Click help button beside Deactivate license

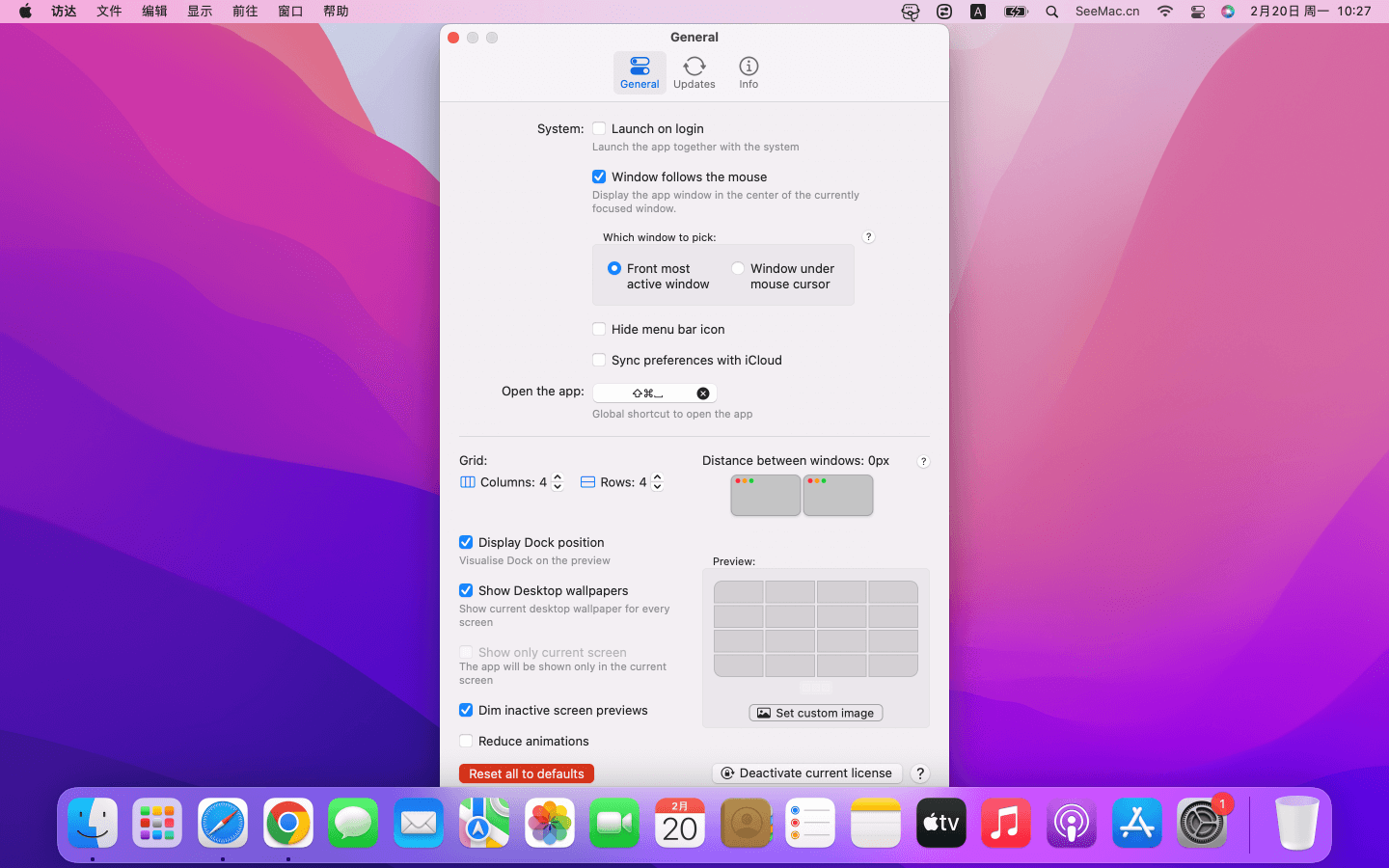point(920,773)
